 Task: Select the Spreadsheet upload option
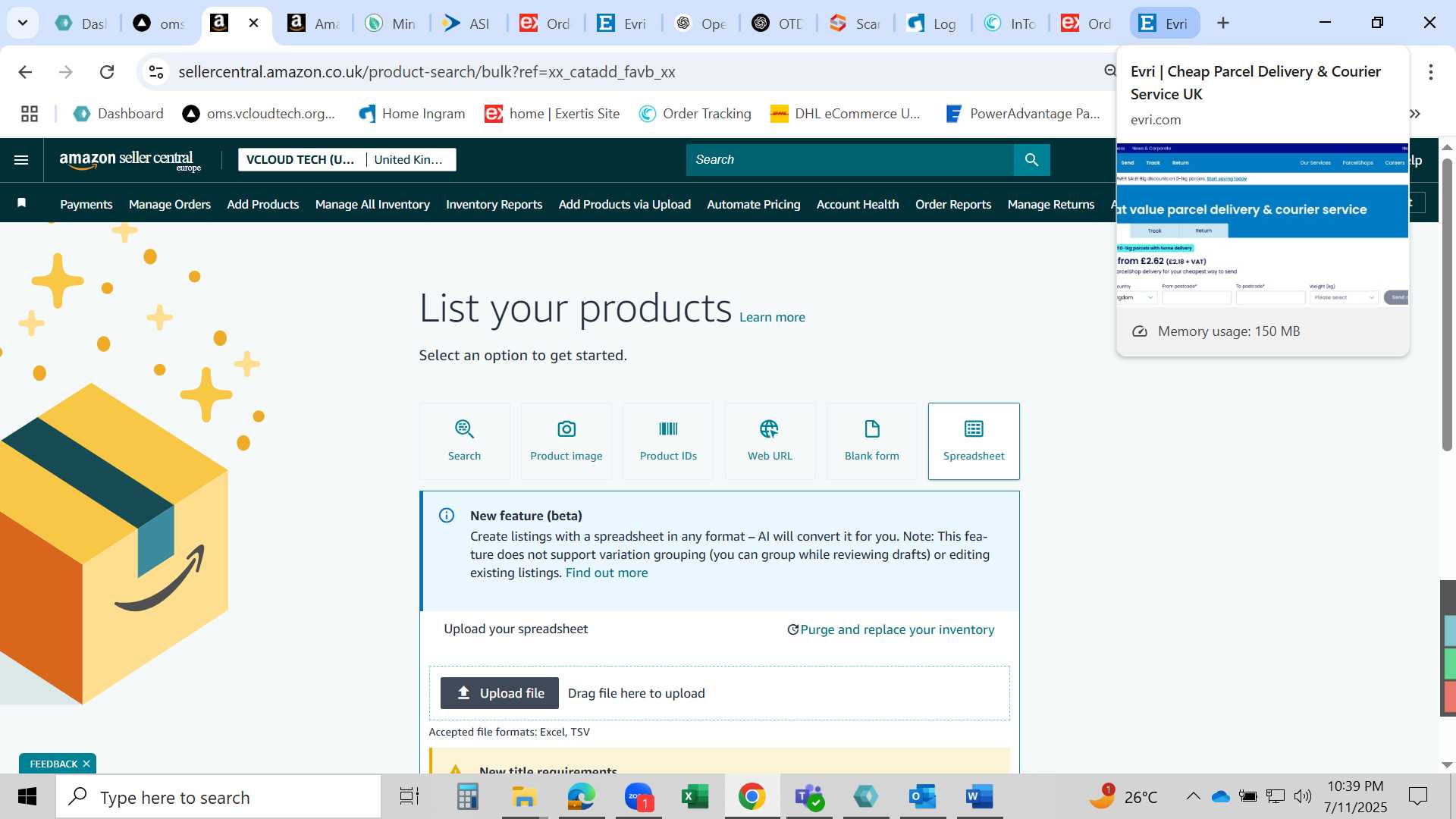[x=974, y=441]
